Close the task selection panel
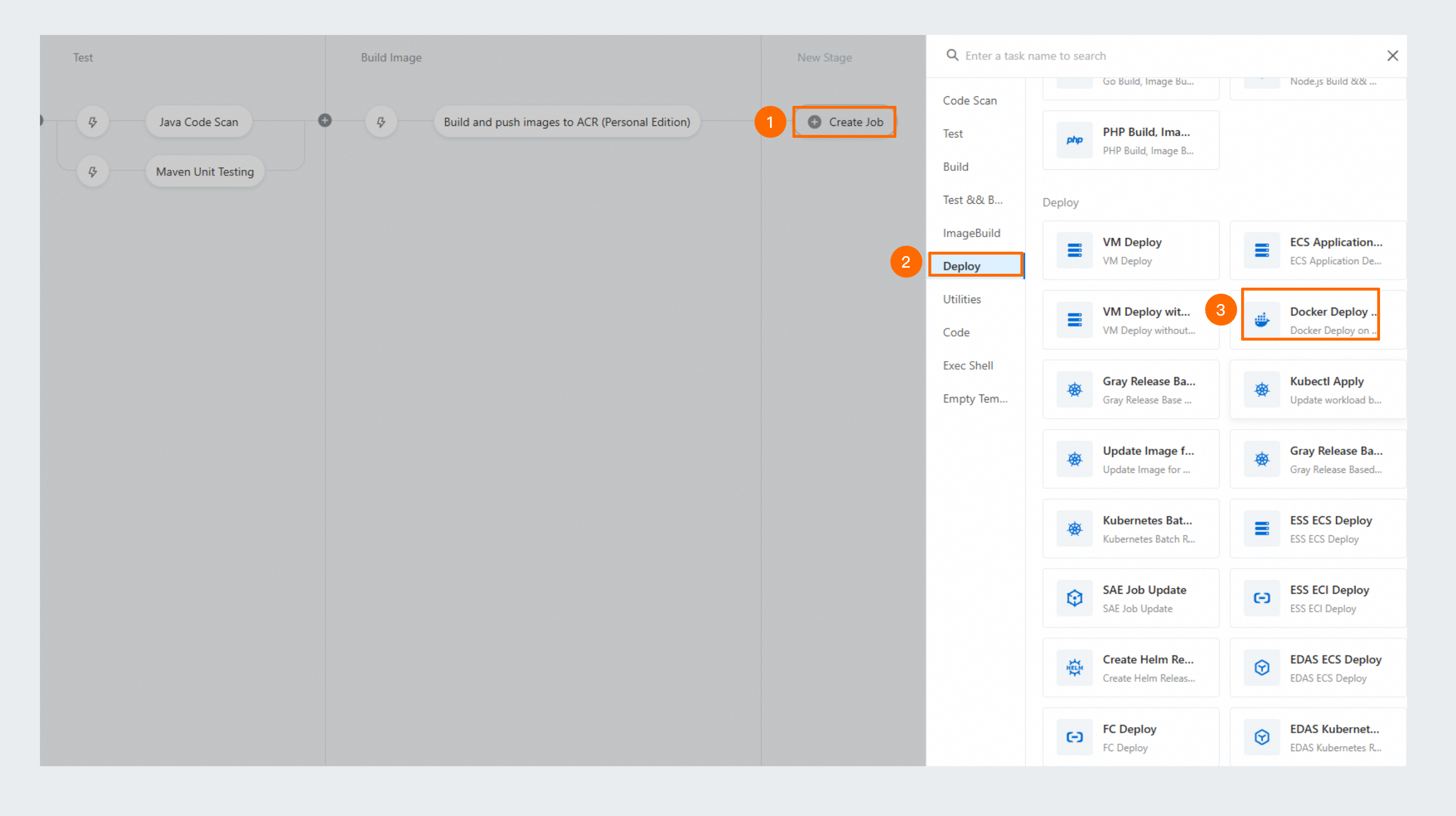This screenshot has height=816, width=1456. point(1392,56)
